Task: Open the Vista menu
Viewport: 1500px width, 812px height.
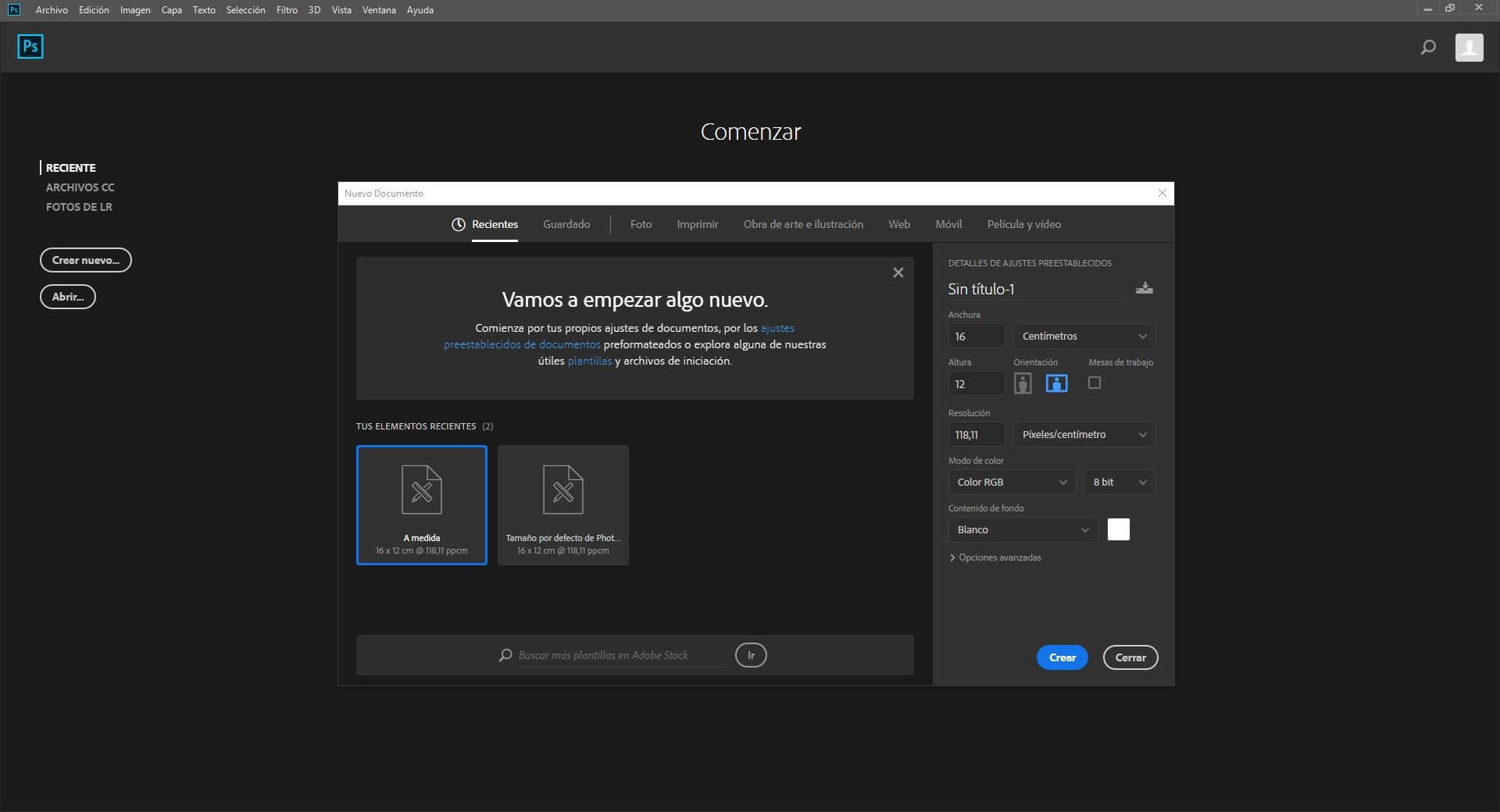Action: point(341,10)
